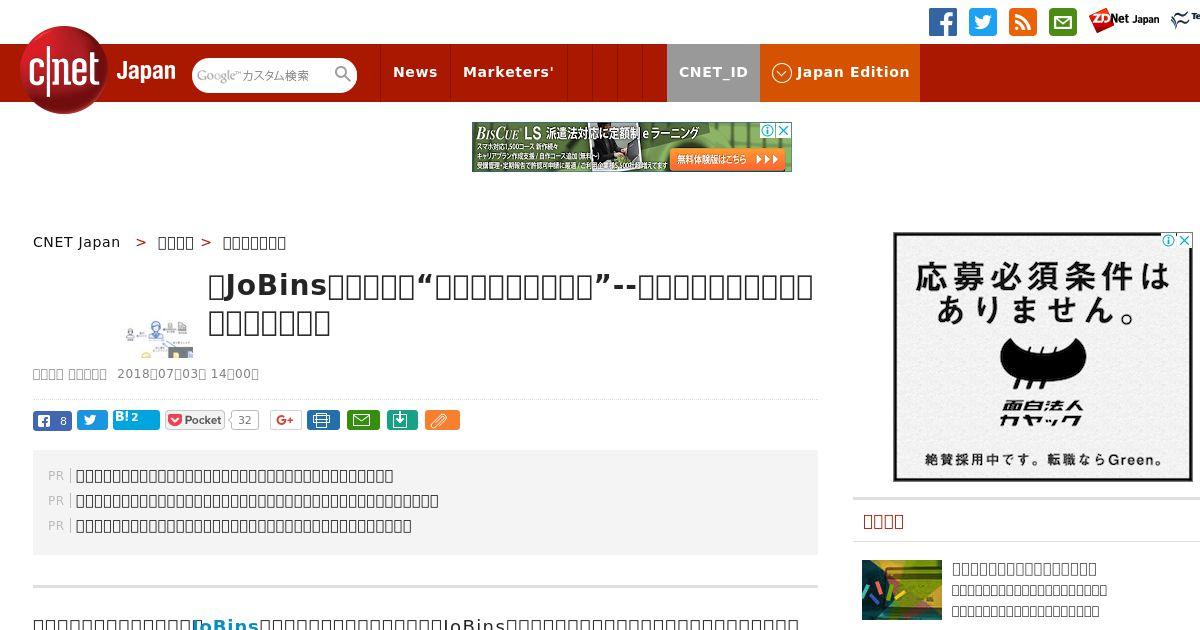Image resolution: width=1200 pixels, height=630 pixels.
Task: Open the CNET_ID tab
Action: [x=713, y=72]
